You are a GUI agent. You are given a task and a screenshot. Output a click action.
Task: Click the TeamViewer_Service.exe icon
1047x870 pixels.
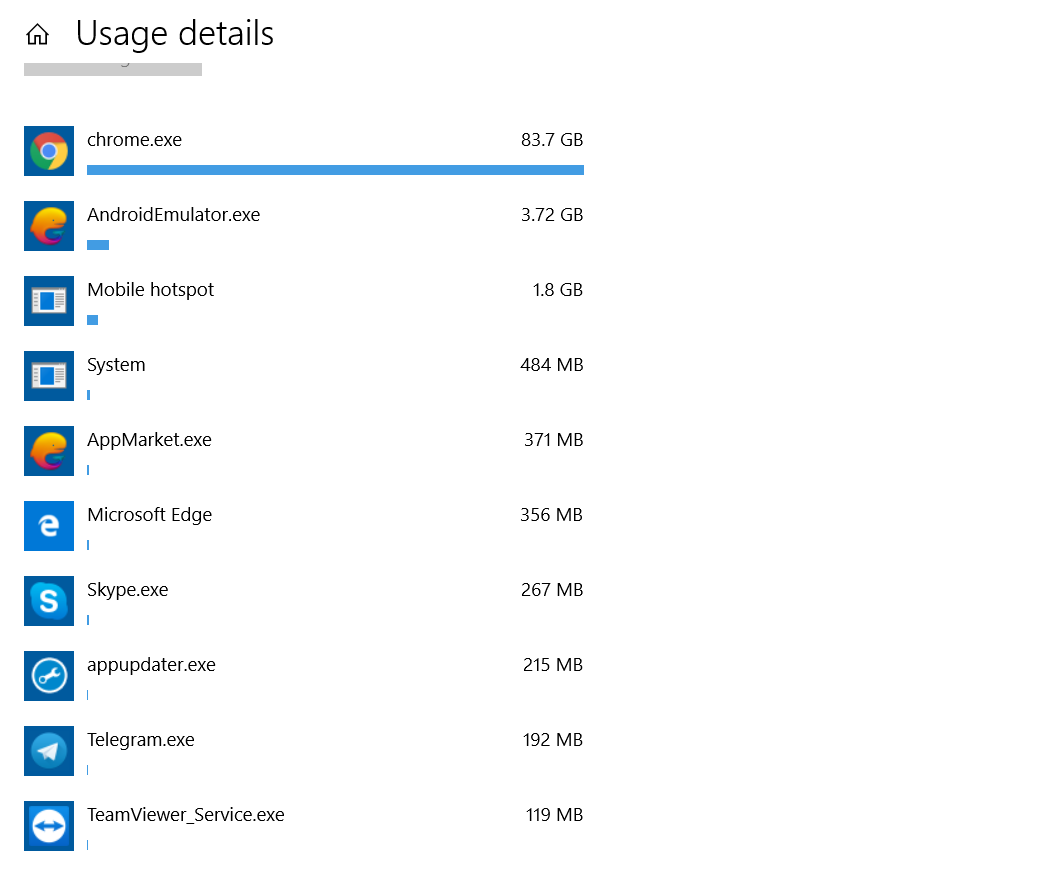(49, 826)
